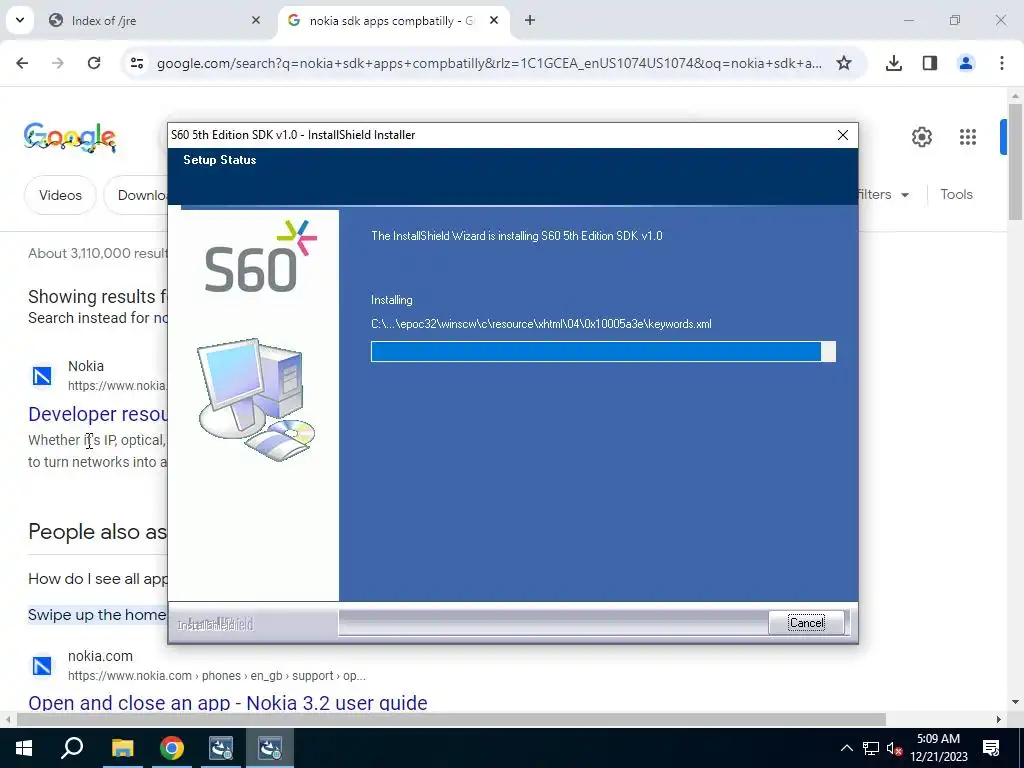Open Chrome profile avatar
The width and height of the screenshot is (1024, 768).
point(965,63)
